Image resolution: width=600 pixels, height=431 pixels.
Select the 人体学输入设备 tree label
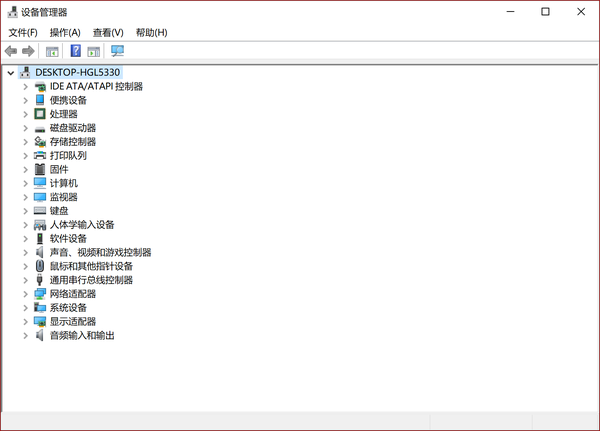point(82,225)
